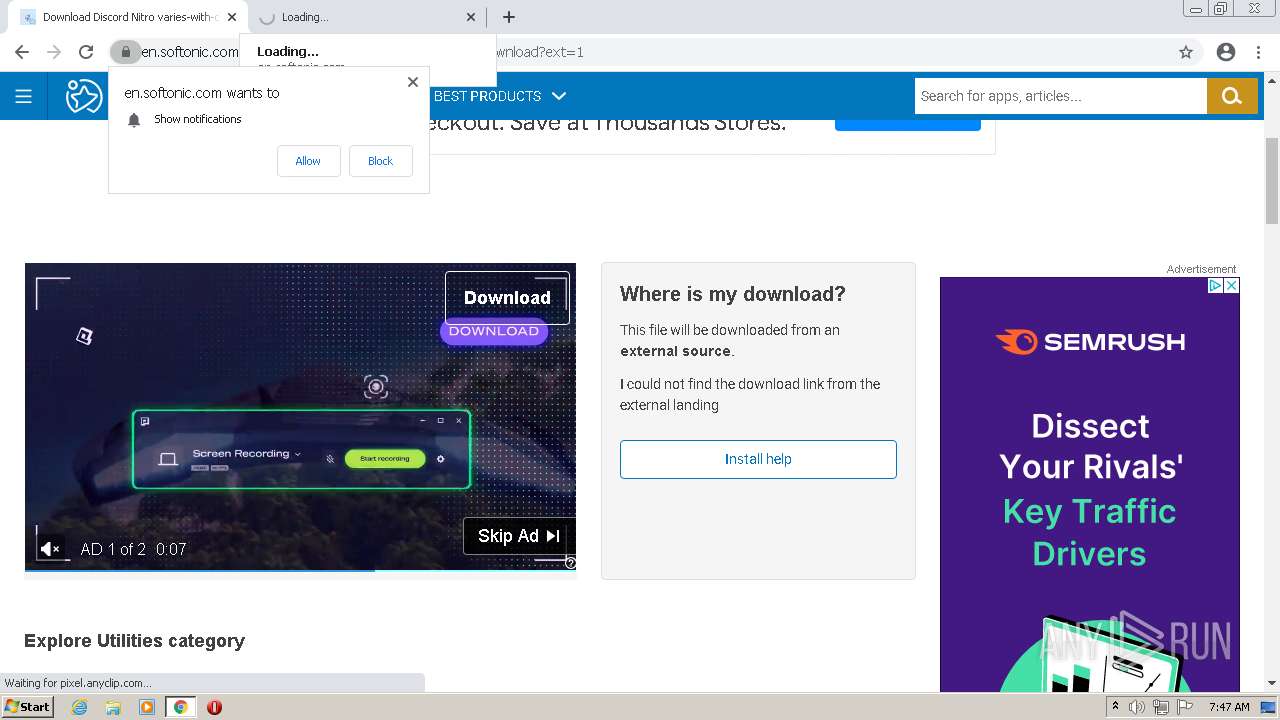Skip the video ad
Viewport: 1280px width, 720px height.
519,536
